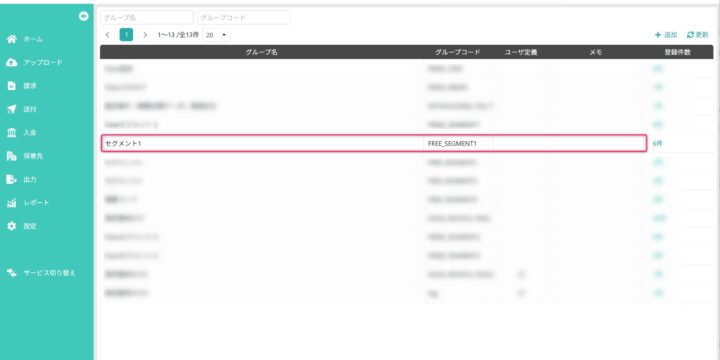Sort by グループコード column header
The width and height of the screenshot is (720, 360).
coord(458,52)
